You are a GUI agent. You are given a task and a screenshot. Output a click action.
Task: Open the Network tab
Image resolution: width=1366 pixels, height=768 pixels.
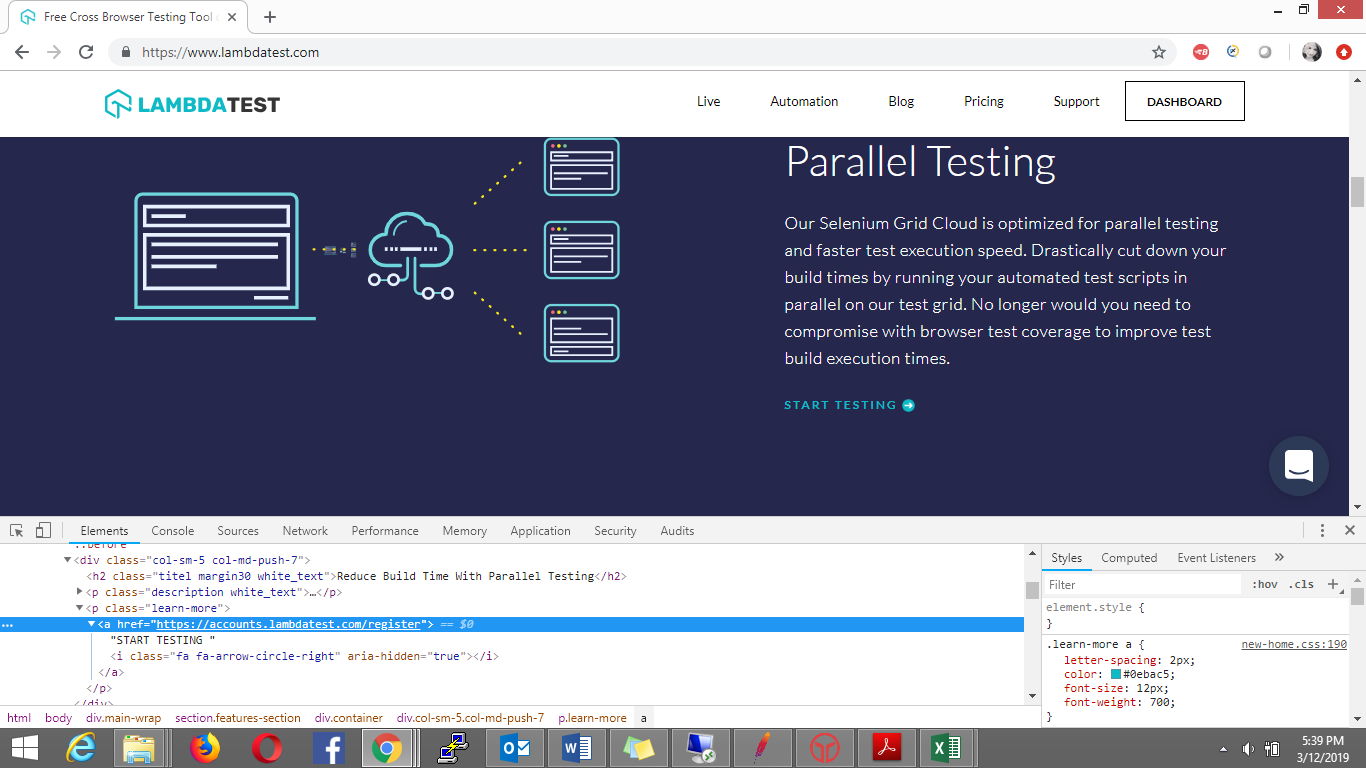(305, 531)
